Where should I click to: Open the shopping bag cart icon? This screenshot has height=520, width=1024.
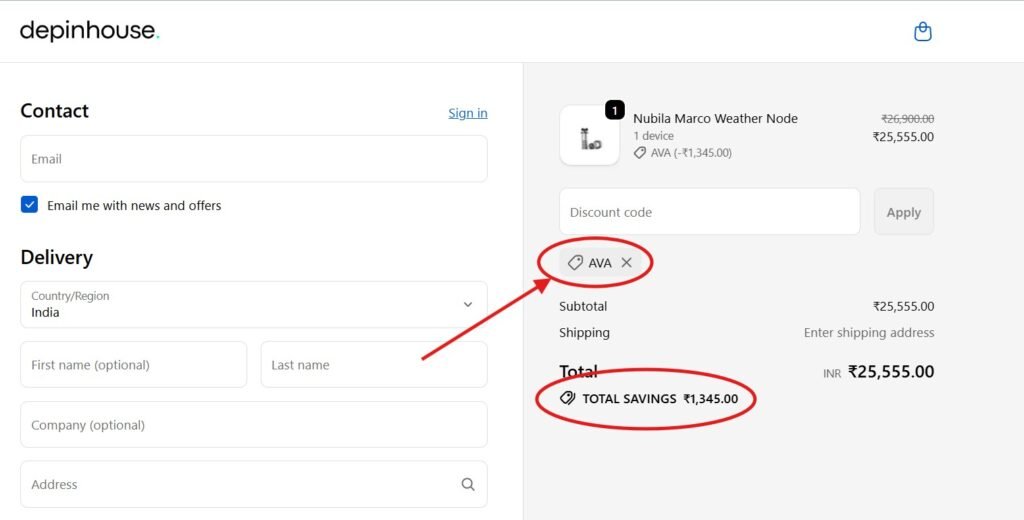coord(922,31)
